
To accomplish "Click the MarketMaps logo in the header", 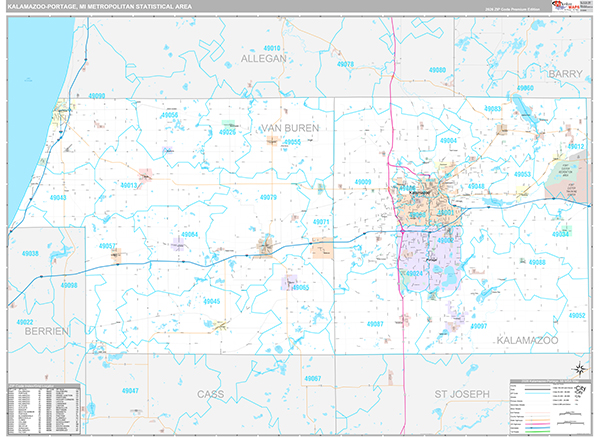I will pos(571,9).
